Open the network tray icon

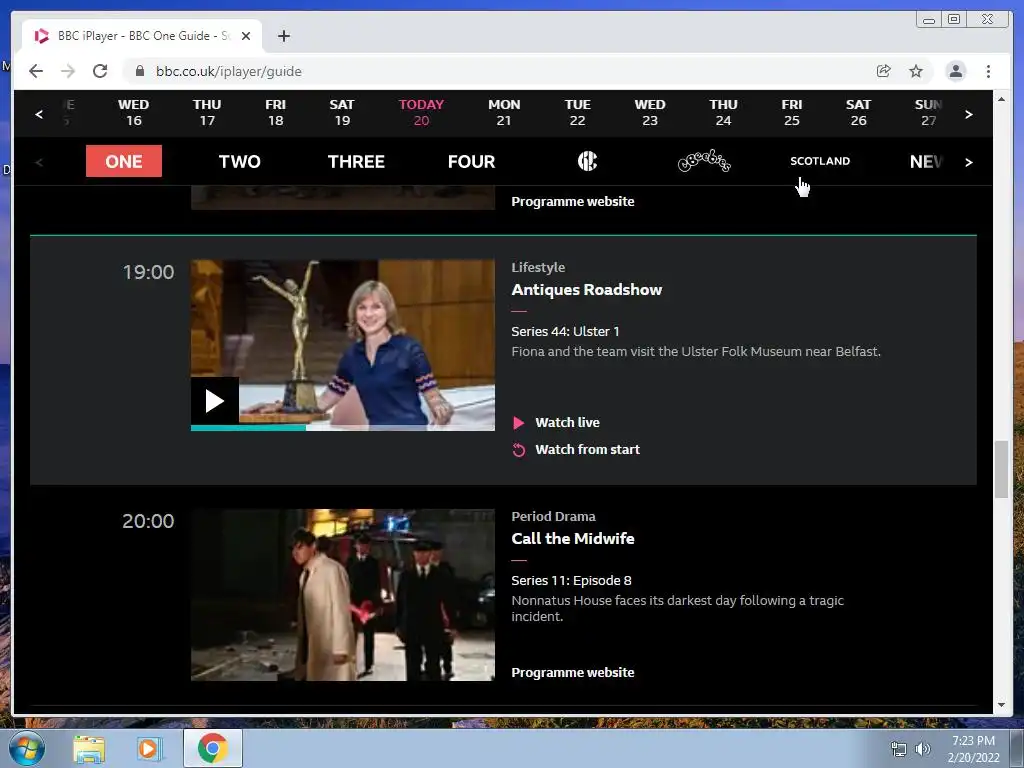click(899, 749)
